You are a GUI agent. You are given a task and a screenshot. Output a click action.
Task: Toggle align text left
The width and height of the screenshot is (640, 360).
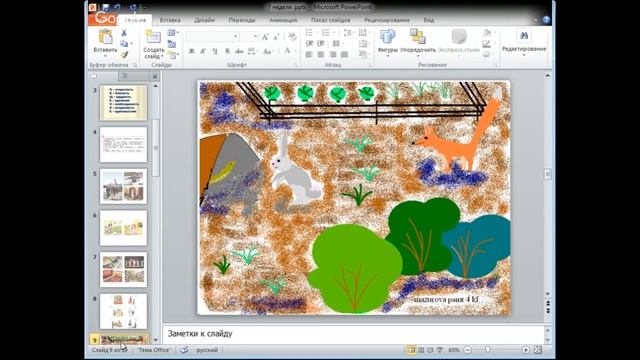pyautogui.click(x=309, y=54)
